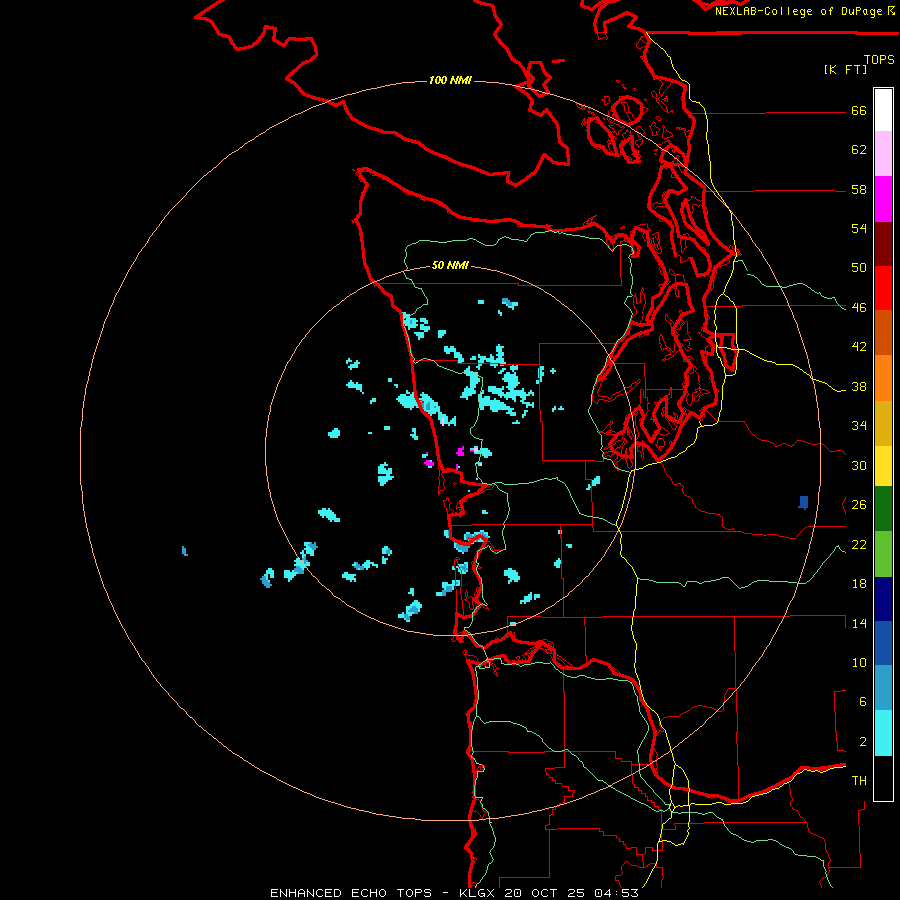Click the 20 OCT 25 date text

tap(544, 893)
